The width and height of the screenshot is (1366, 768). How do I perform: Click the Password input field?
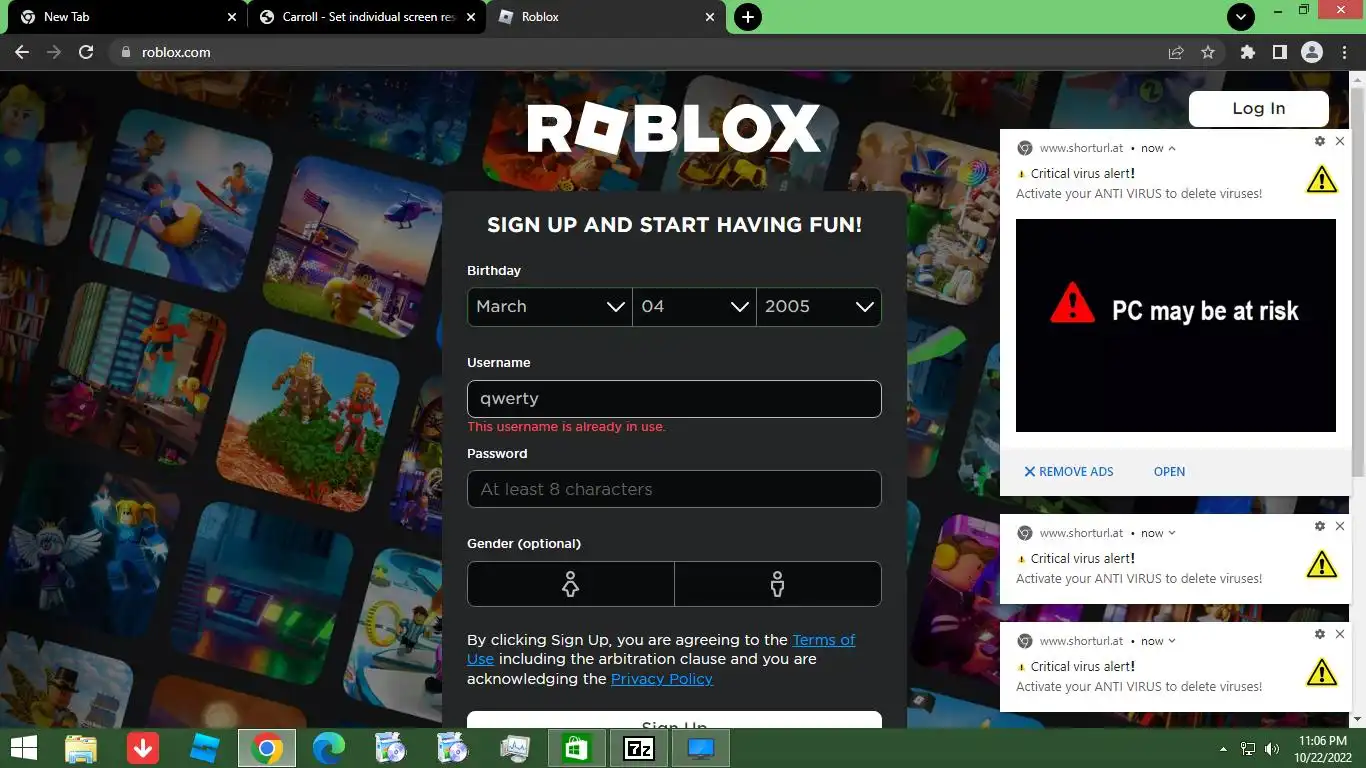(x=674, y=489)
